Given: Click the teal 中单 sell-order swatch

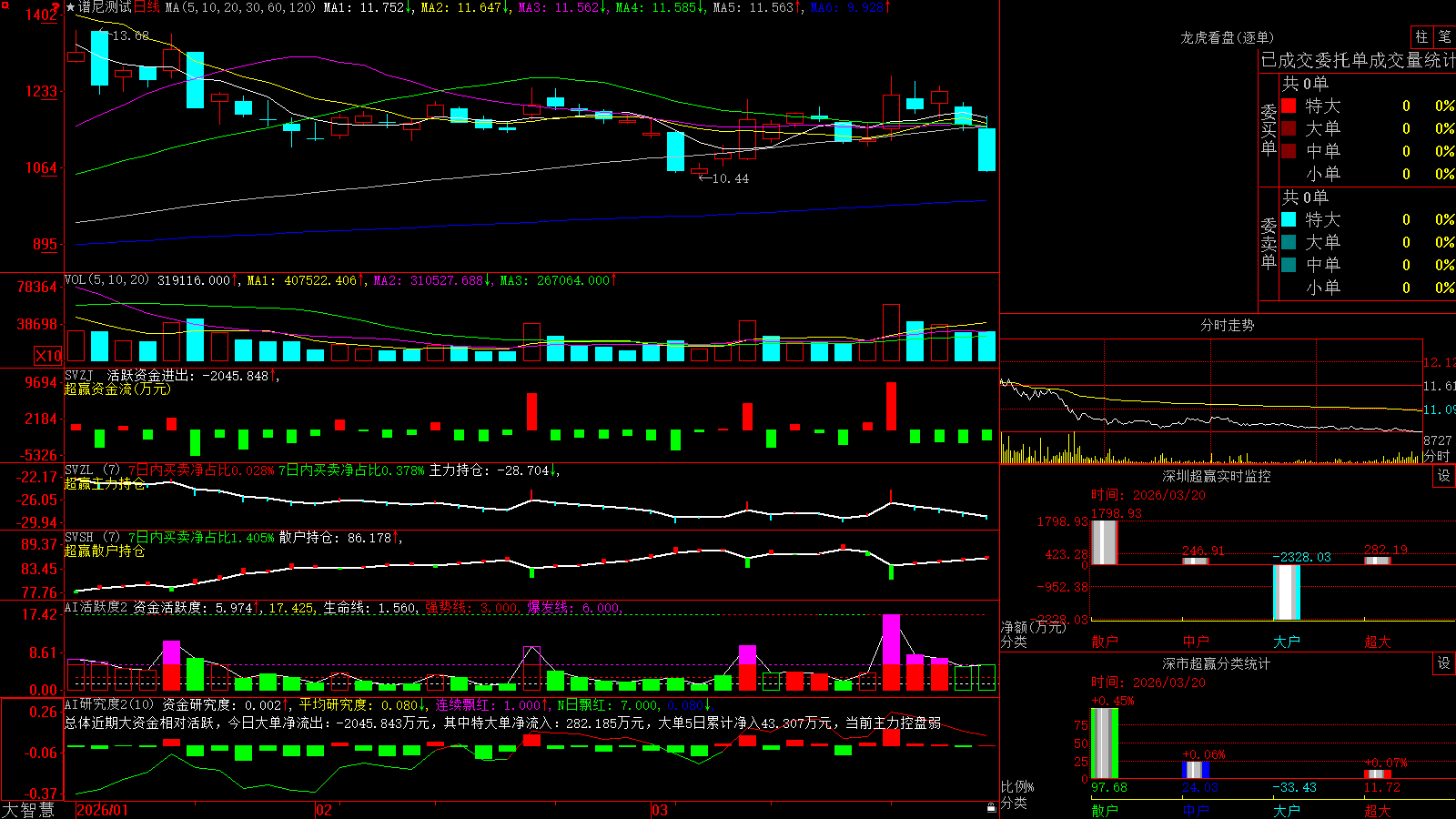Looking at the screenshot, I should click(x=1289, y=265).
